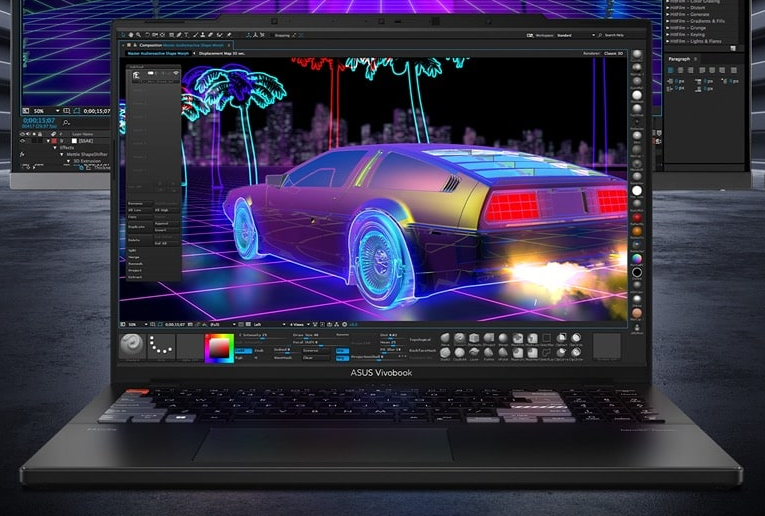Expand HitFilm - Keying effects category
Viewport: 765px width, 516px height.
tap(667, 35)
